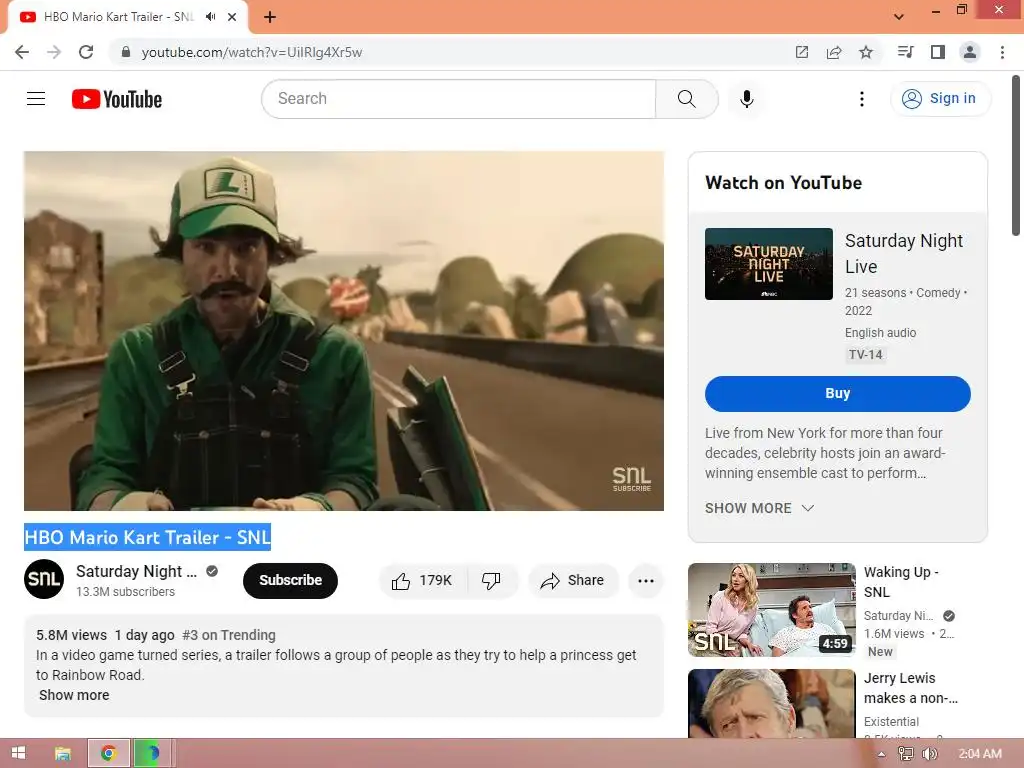This screenshot has height=768, width=1024.
Task: Open YouTube settings three-dot menu beside Sign in
Action: pos(861,99)
